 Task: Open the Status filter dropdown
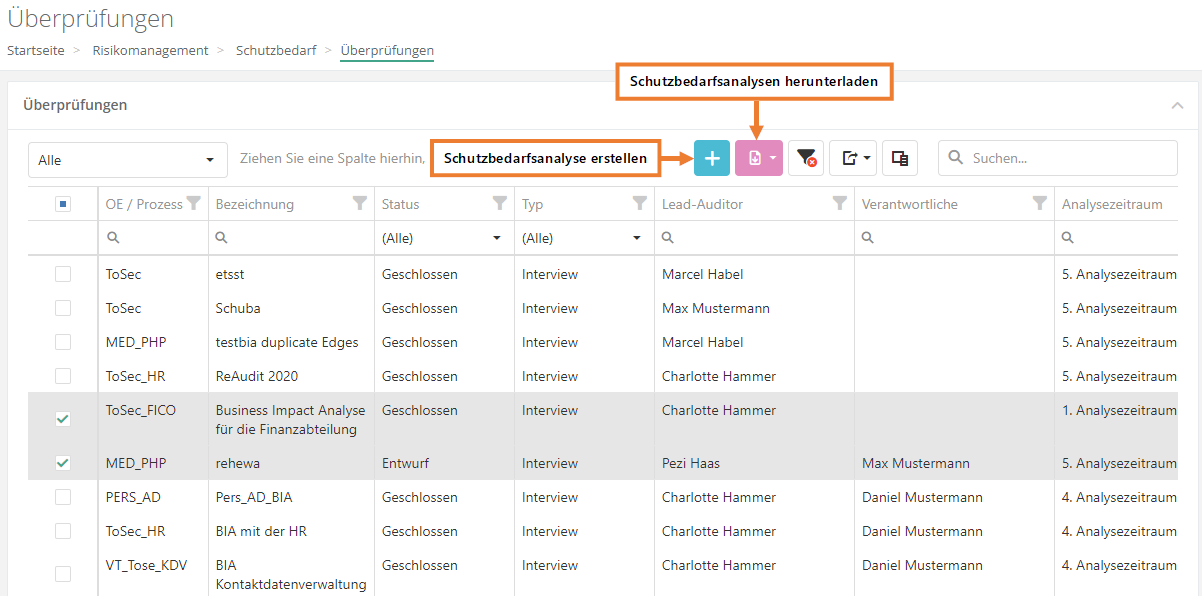441,238
